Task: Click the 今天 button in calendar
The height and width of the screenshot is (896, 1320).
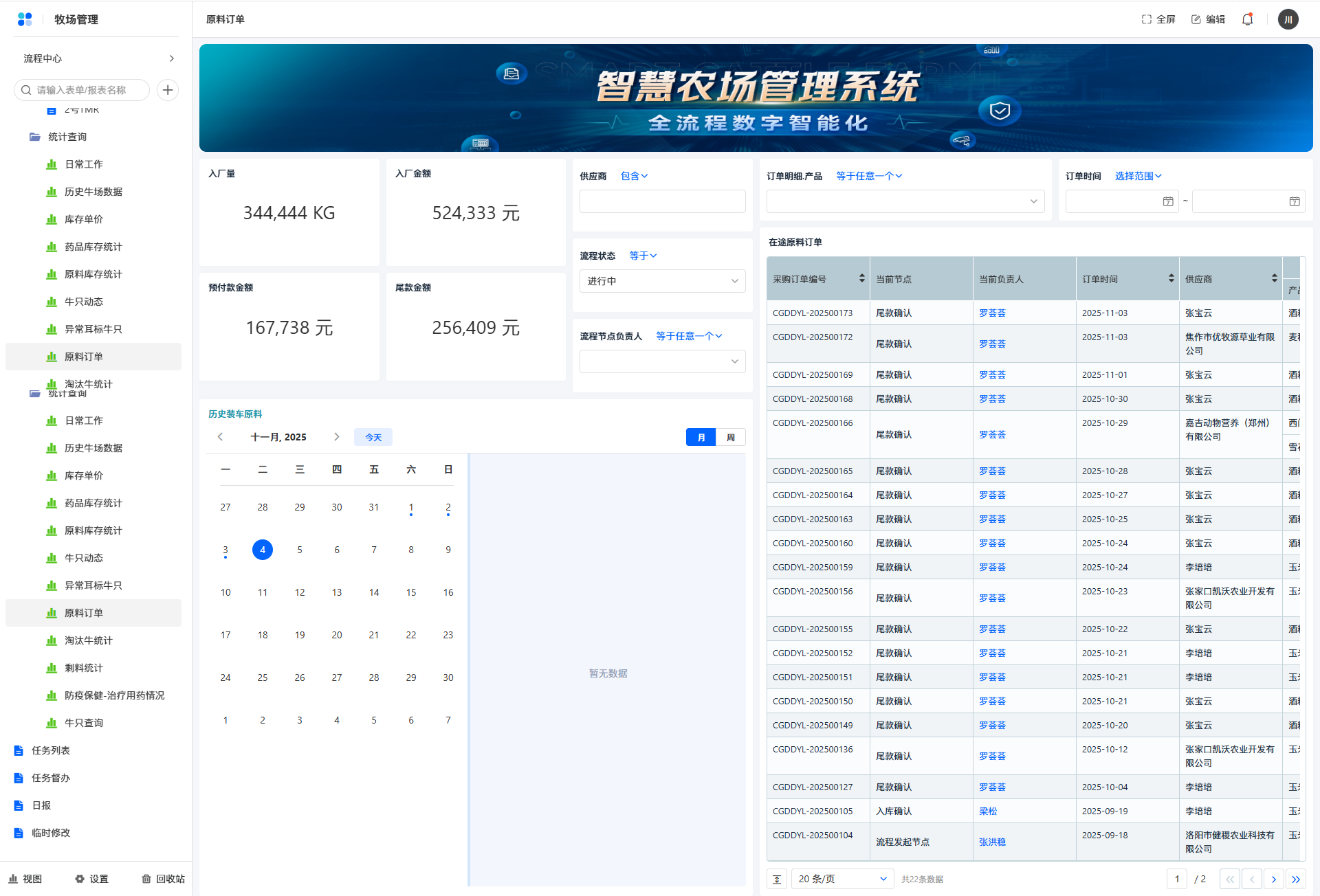Action: [x=373, y=437]
